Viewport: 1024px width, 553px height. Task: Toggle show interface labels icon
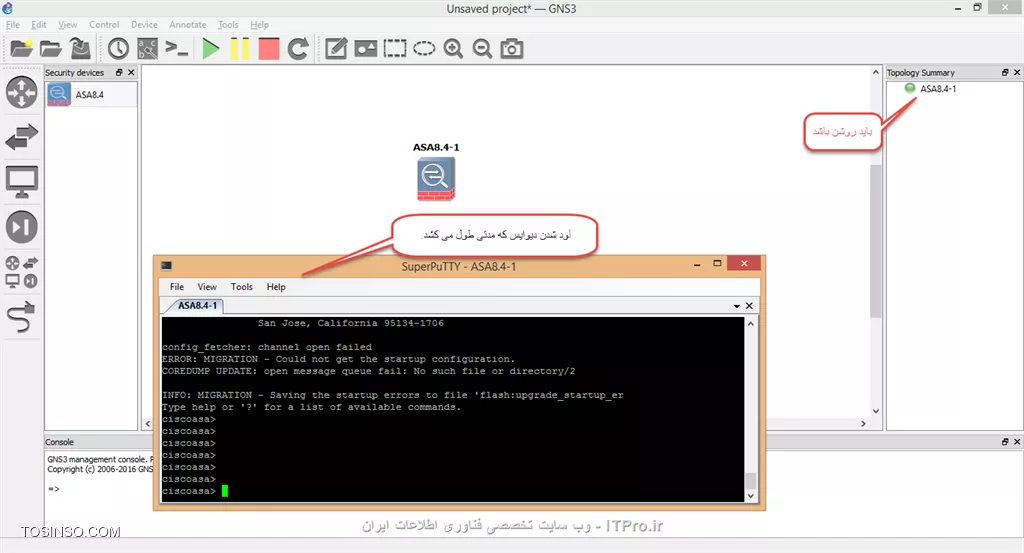coord(148,48)
